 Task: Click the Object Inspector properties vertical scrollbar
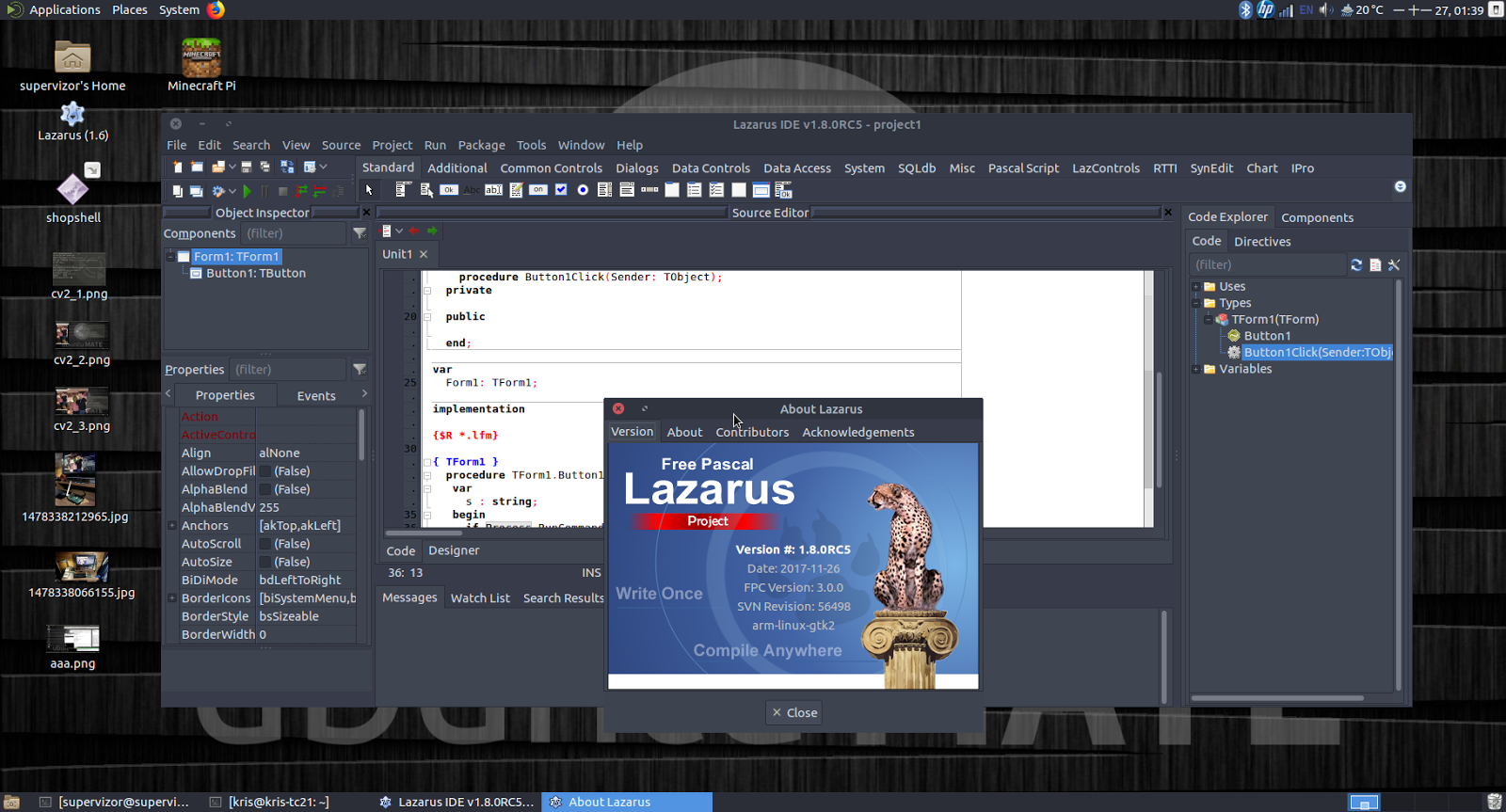(361, 435)
